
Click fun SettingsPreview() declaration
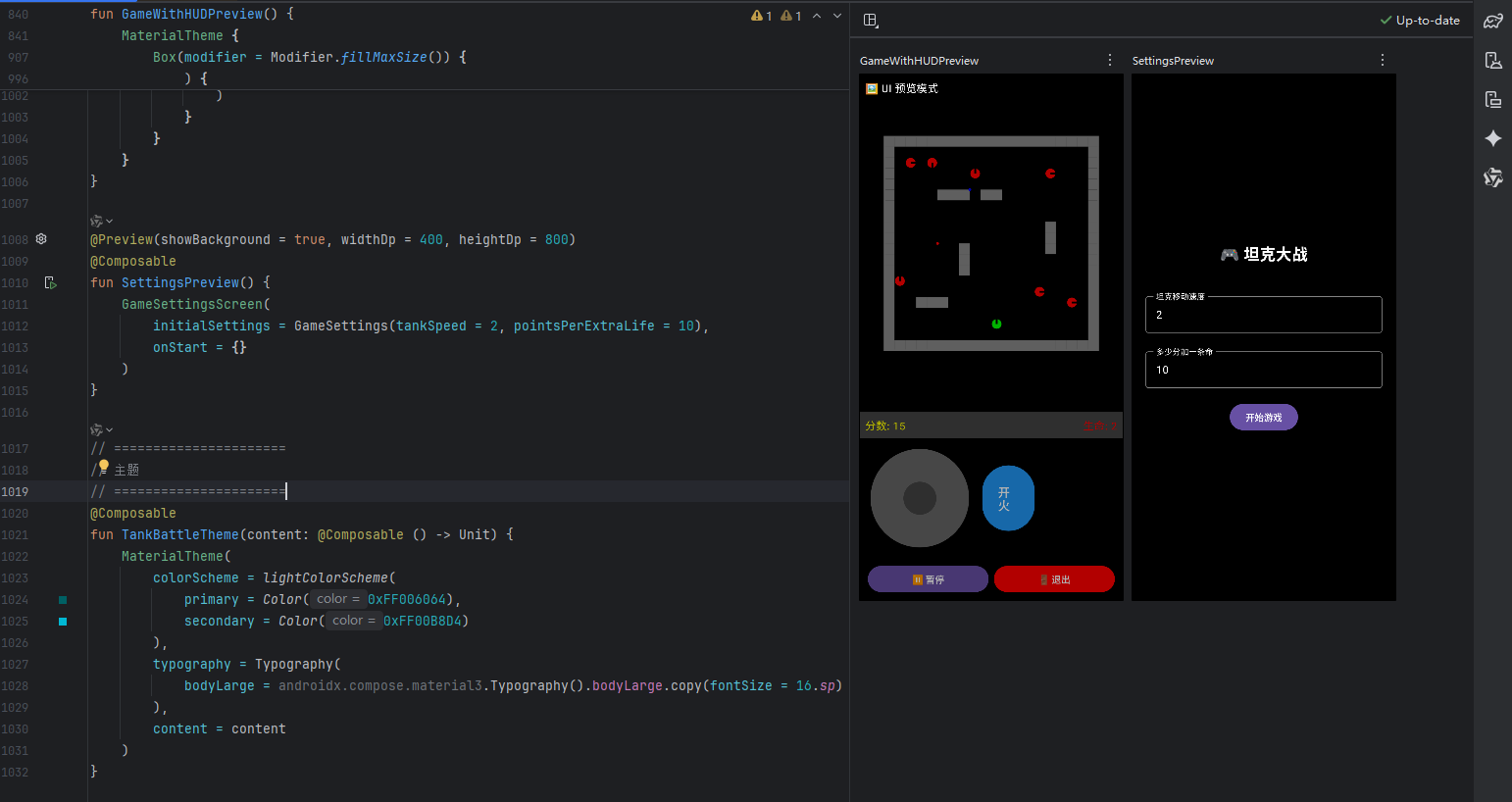pos(180,282)
